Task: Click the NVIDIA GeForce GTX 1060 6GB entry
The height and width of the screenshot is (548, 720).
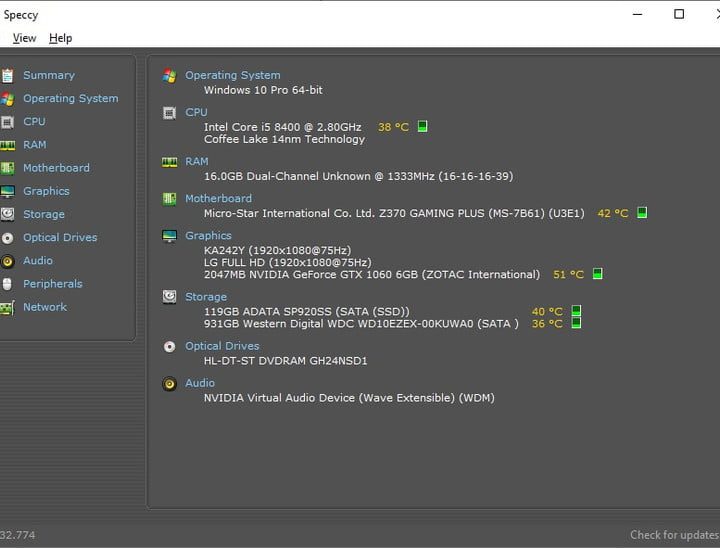Action: [x=372, y=275]
